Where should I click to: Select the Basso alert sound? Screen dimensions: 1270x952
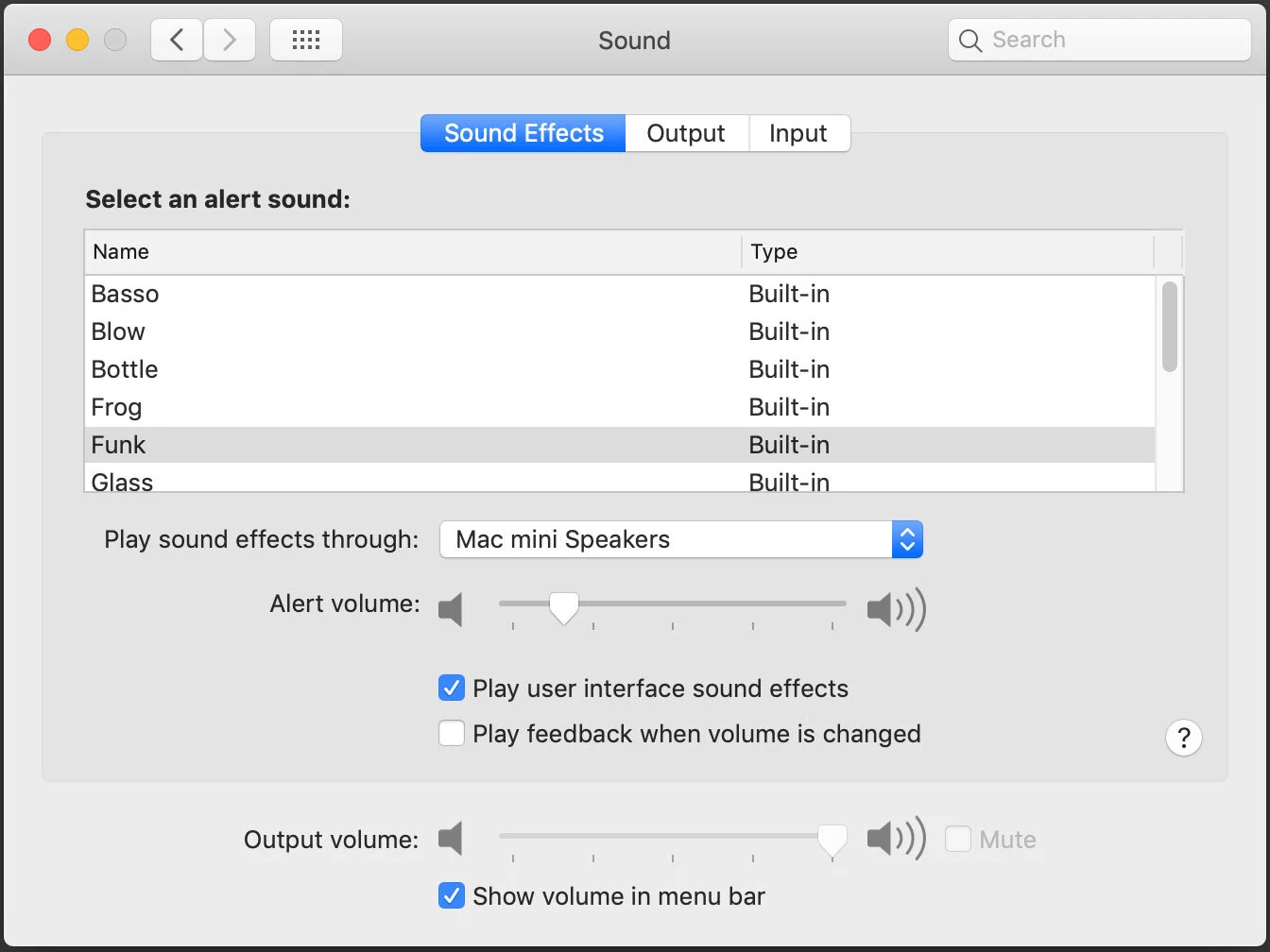[620, 294]
